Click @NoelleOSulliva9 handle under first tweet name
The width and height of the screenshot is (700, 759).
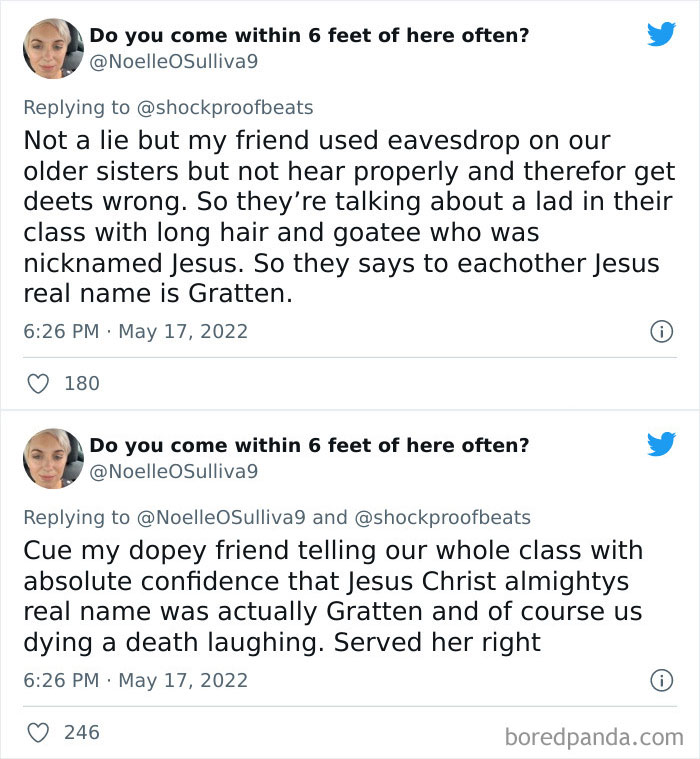click(x=174, y=60)
